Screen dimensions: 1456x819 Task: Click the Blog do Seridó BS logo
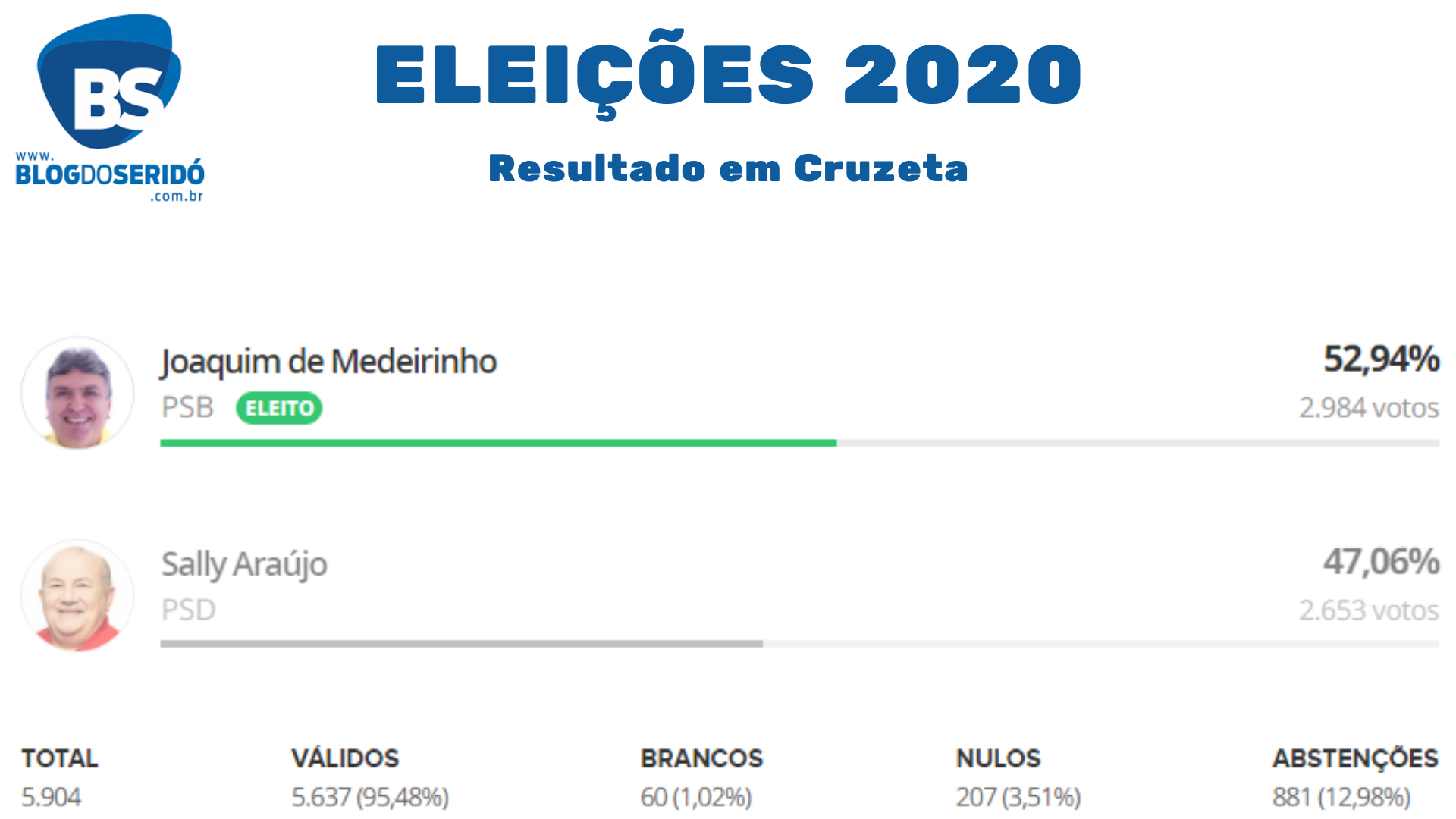(x=109, y=82)
